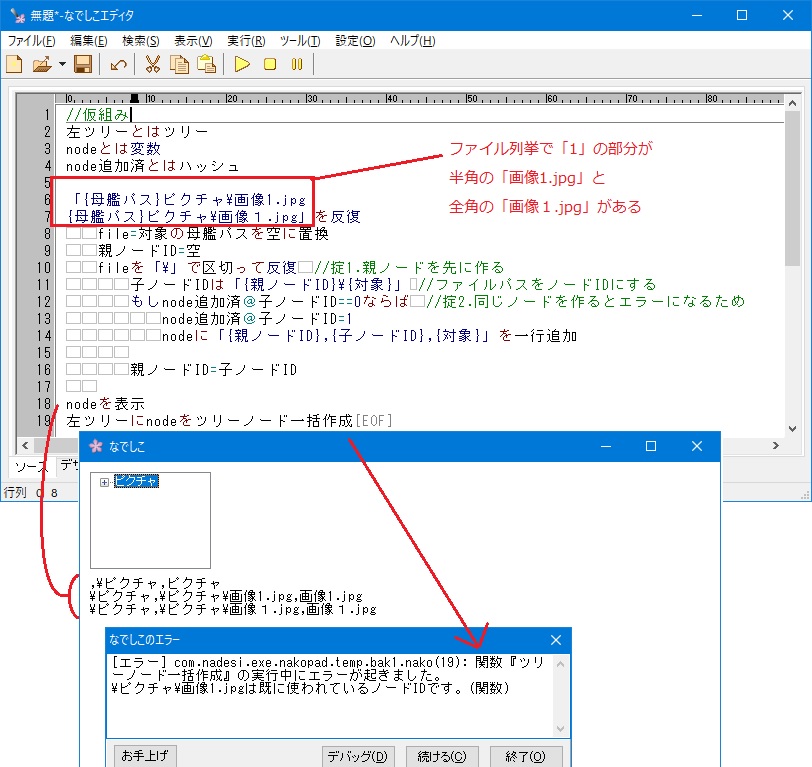Click the 終了(O) button
The image size is (812, 767).
click(x=526, y=756)
